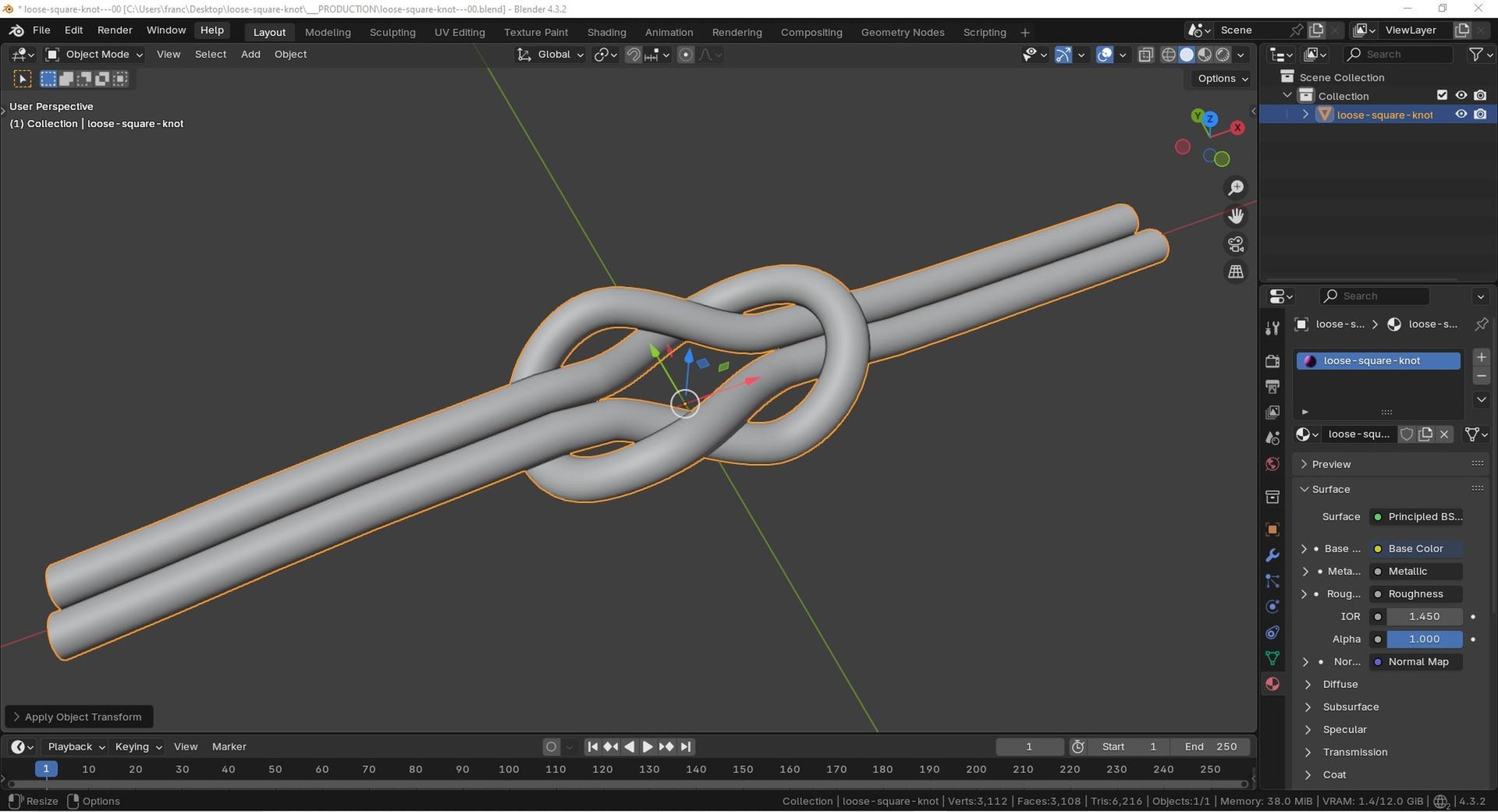Play the animation forward
The width and height of the screenshot is (1498, 812).
click(x=648, y=747)
